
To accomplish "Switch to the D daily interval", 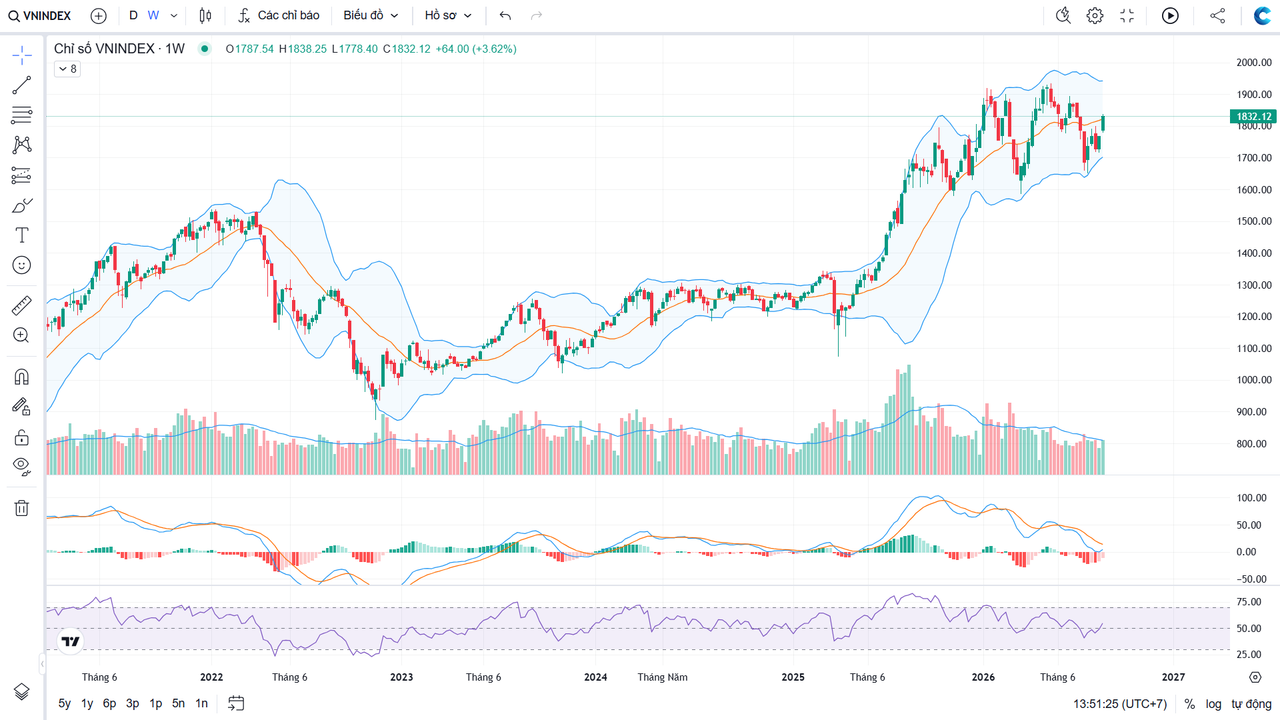I will (133, 16).
